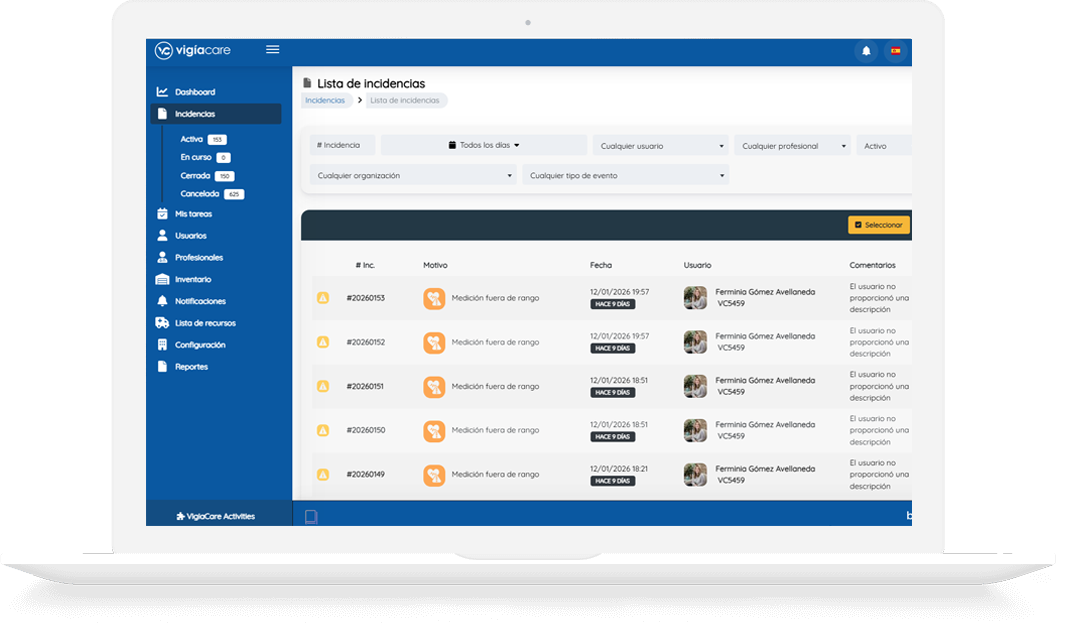Screen dimensions: 1066x626
Task: Click the heart measurement icon for #20260150
Action: (434, 430)
